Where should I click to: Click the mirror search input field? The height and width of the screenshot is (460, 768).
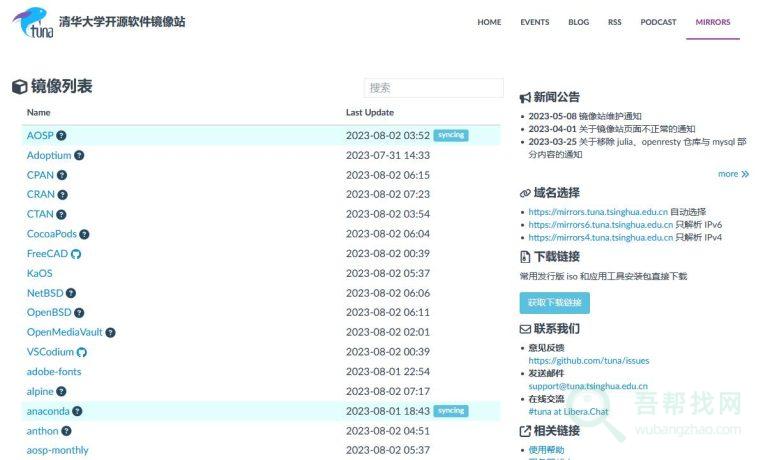click(x=432, y=88)
